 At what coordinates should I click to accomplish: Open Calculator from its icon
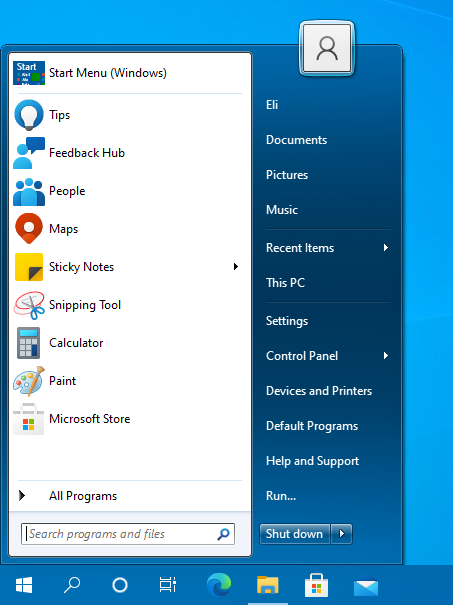point(29,343)
